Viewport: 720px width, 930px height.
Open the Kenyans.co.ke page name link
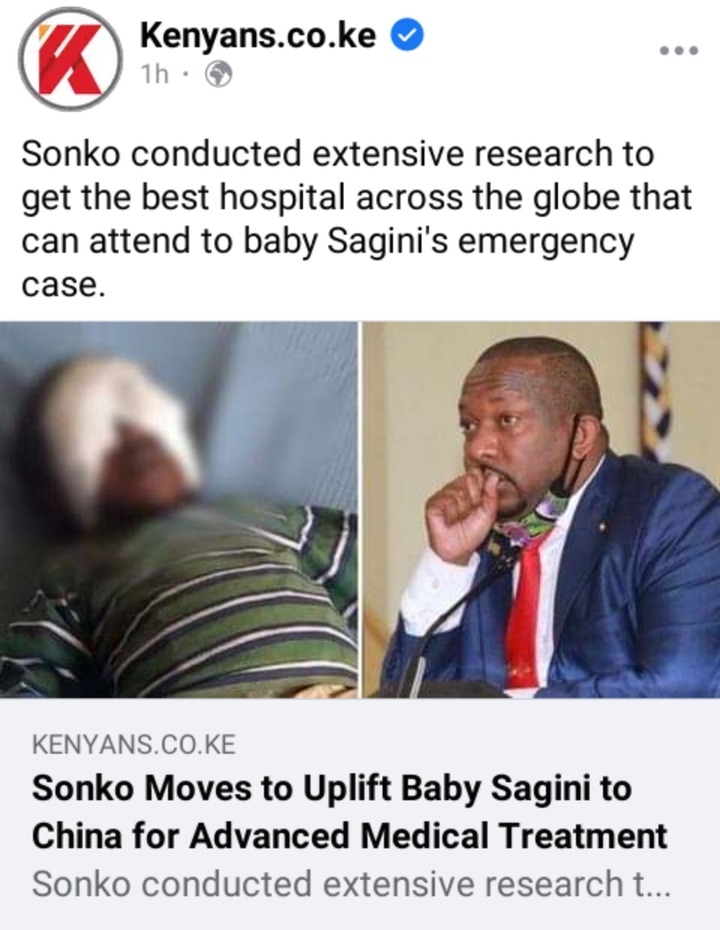(x=258, y=35)
